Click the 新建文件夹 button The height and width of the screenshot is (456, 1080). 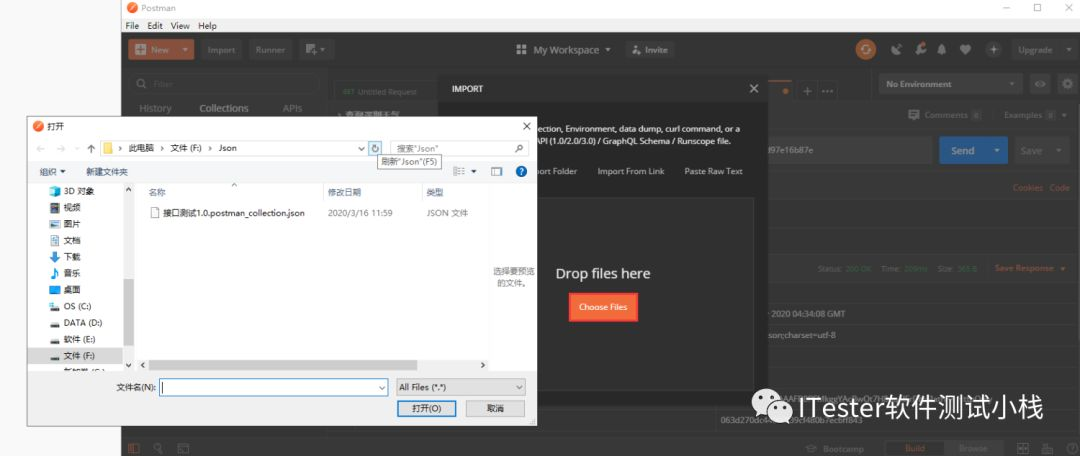point(107,172)
